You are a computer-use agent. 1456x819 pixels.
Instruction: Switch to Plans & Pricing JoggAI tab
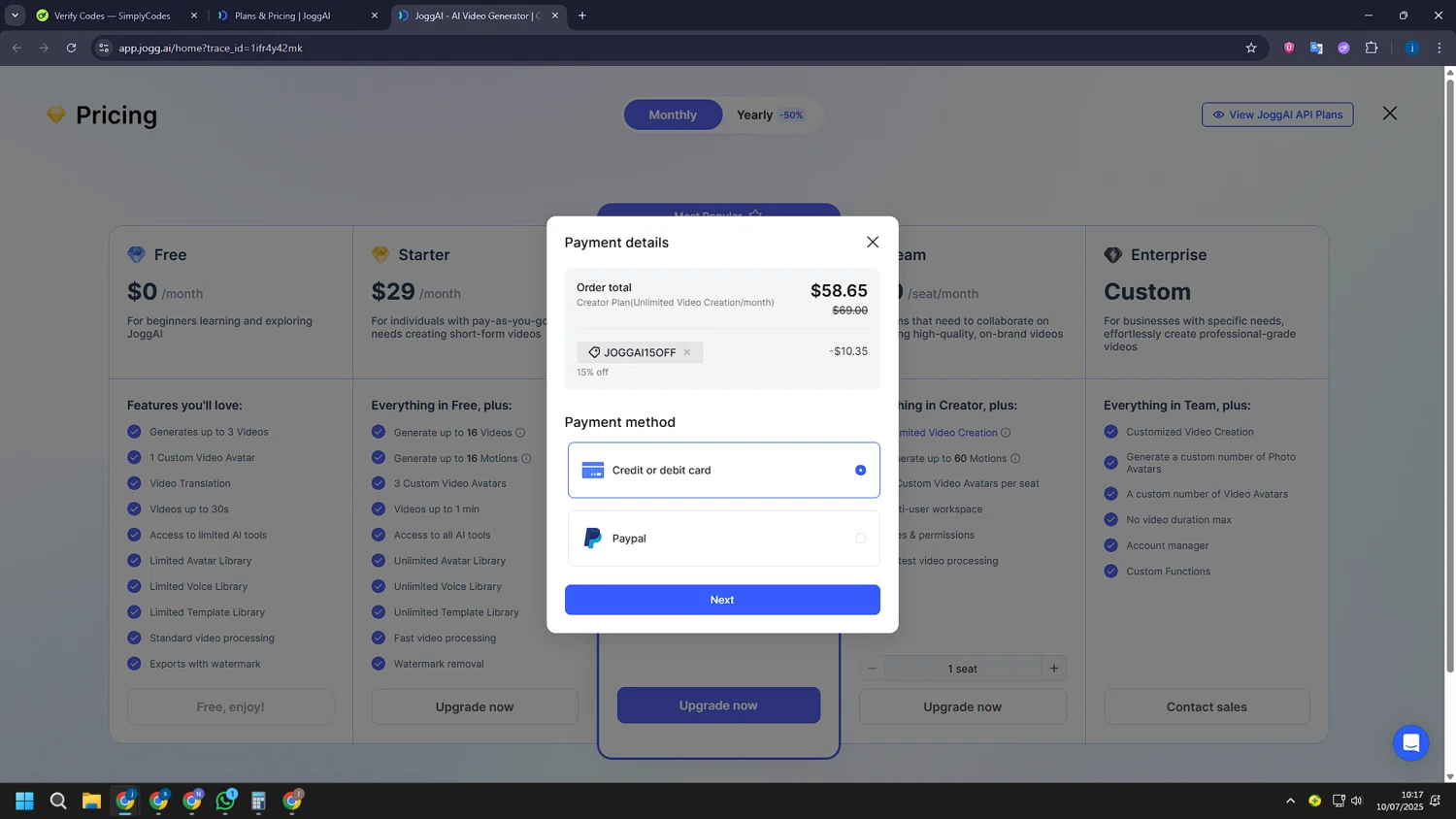click(x=291, y=16)
